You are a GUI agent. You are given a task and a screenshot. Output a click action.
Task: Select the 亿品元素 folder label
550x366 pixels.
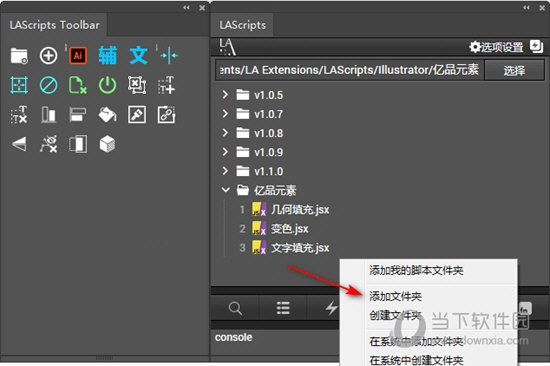(x=275, y=191)
